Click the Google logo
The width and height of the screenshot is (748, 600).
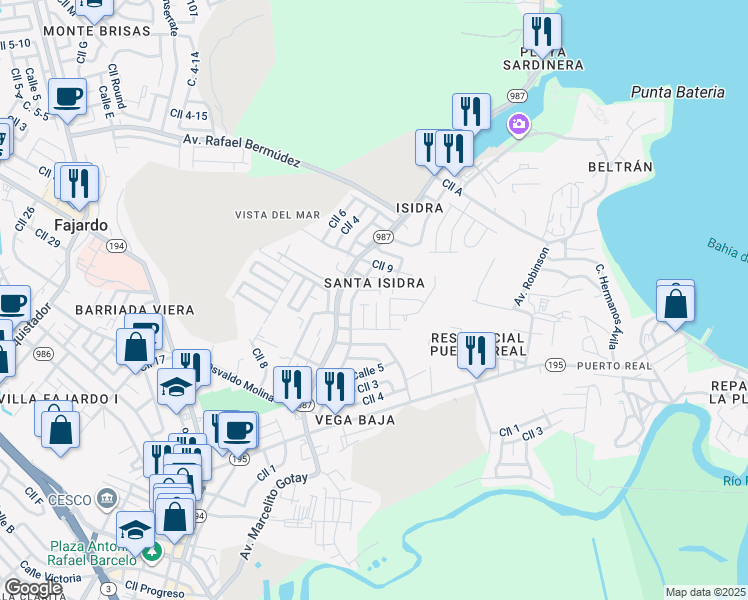click(34, 588)
